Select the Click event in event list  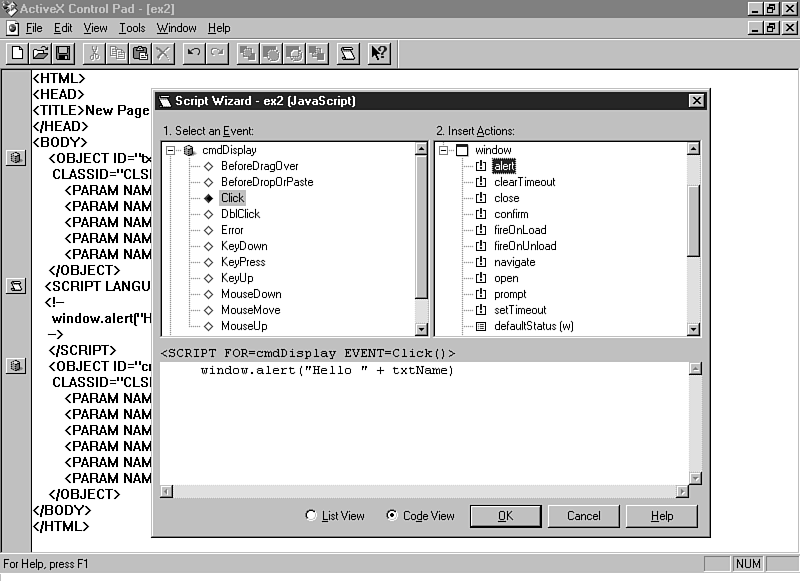click(x=232, y=198)
